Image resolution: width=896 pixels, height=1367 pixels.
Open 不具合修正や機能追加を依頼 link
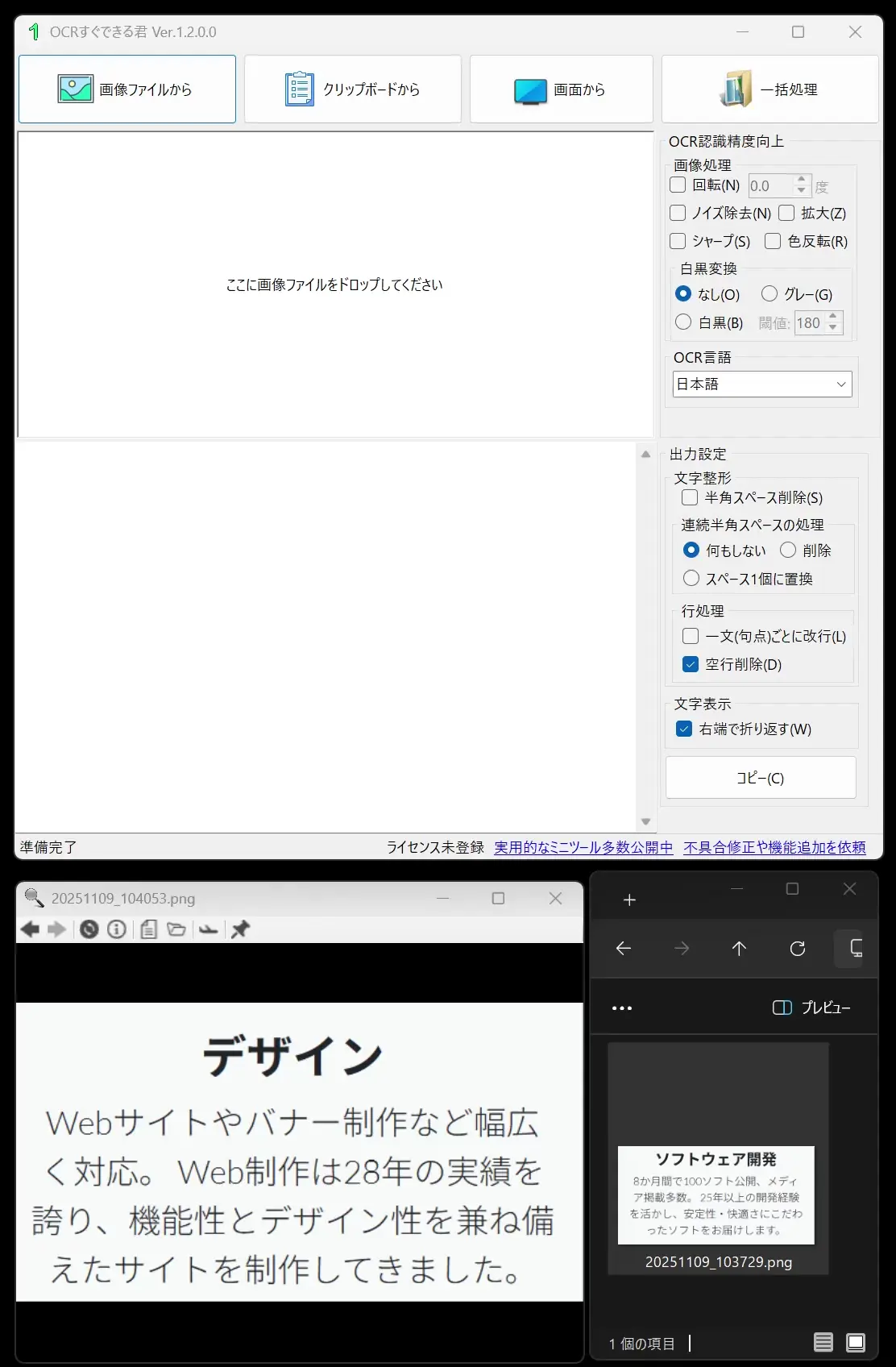pyautogui.click(x=774, y=847)
